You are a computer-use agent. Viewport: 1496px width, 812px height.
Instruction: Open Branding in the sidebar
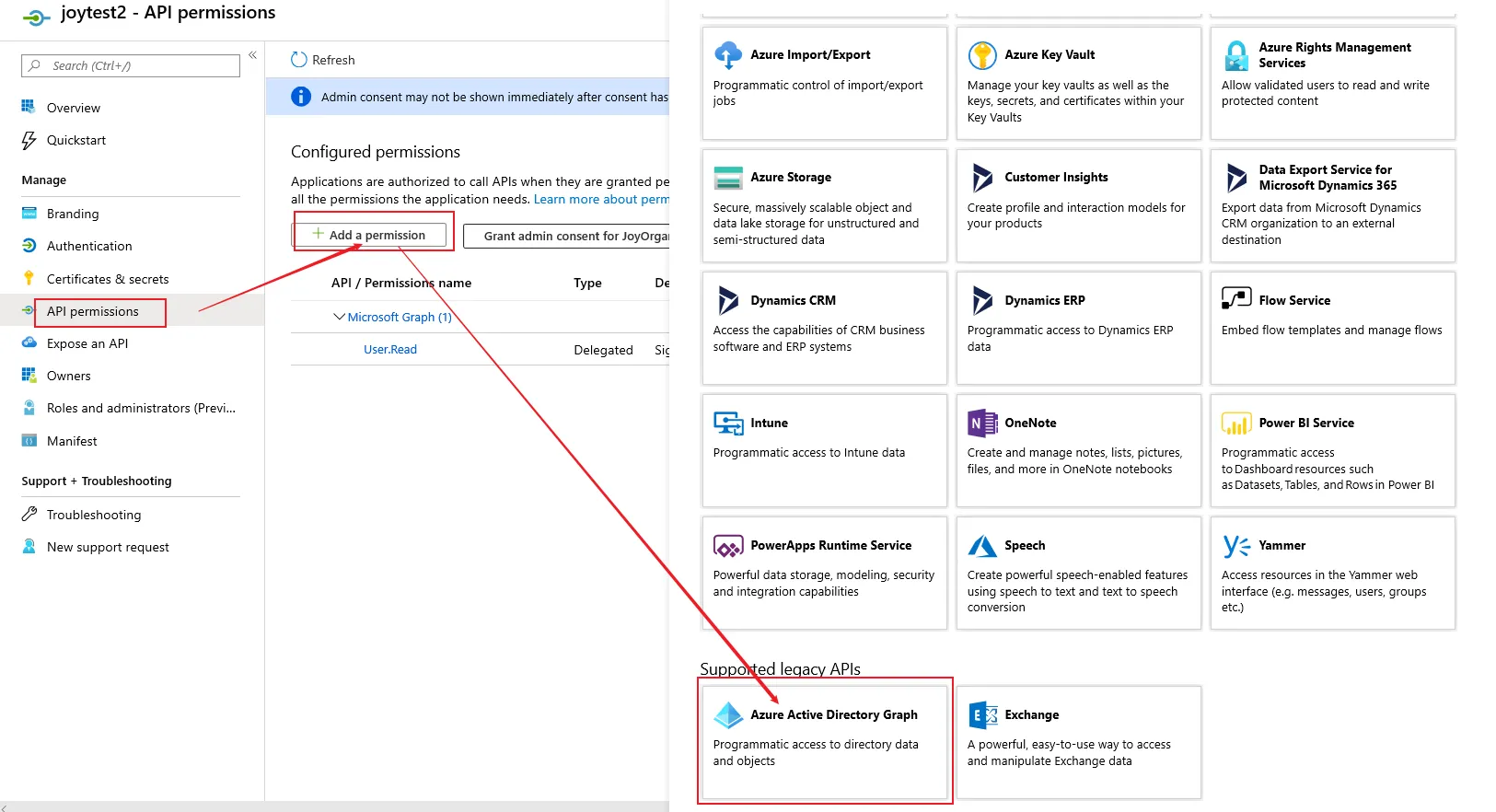click(73, 214)
